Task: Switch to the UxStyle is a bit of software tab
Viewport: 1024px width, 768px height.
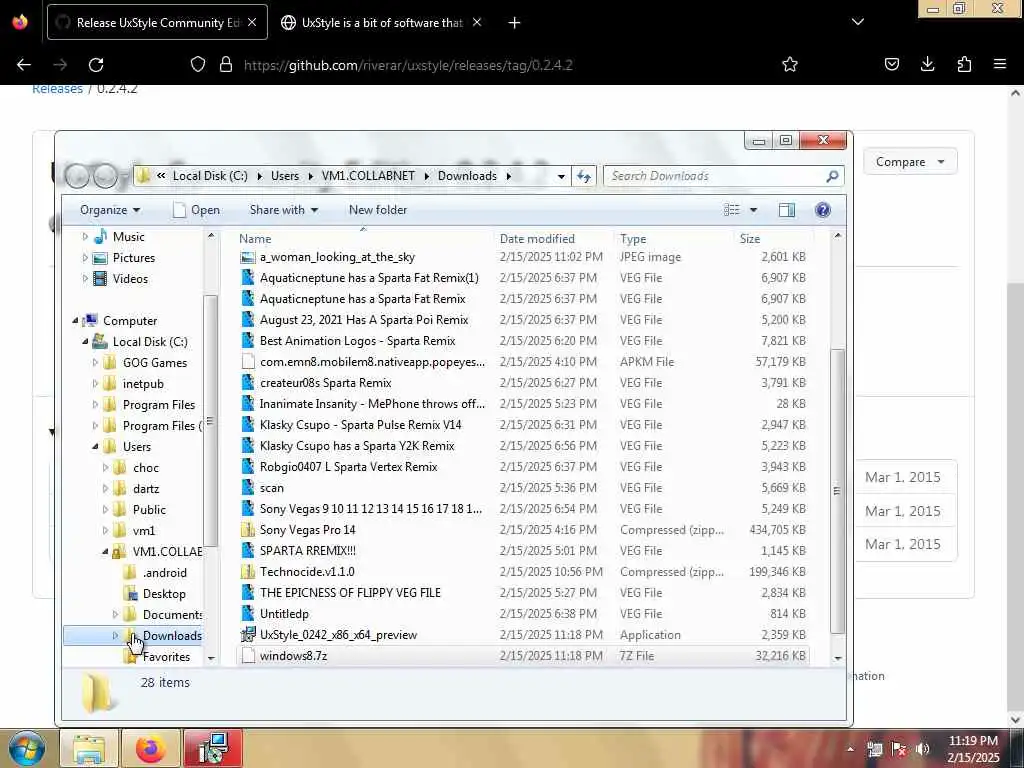Action: [x=382, y=22]
